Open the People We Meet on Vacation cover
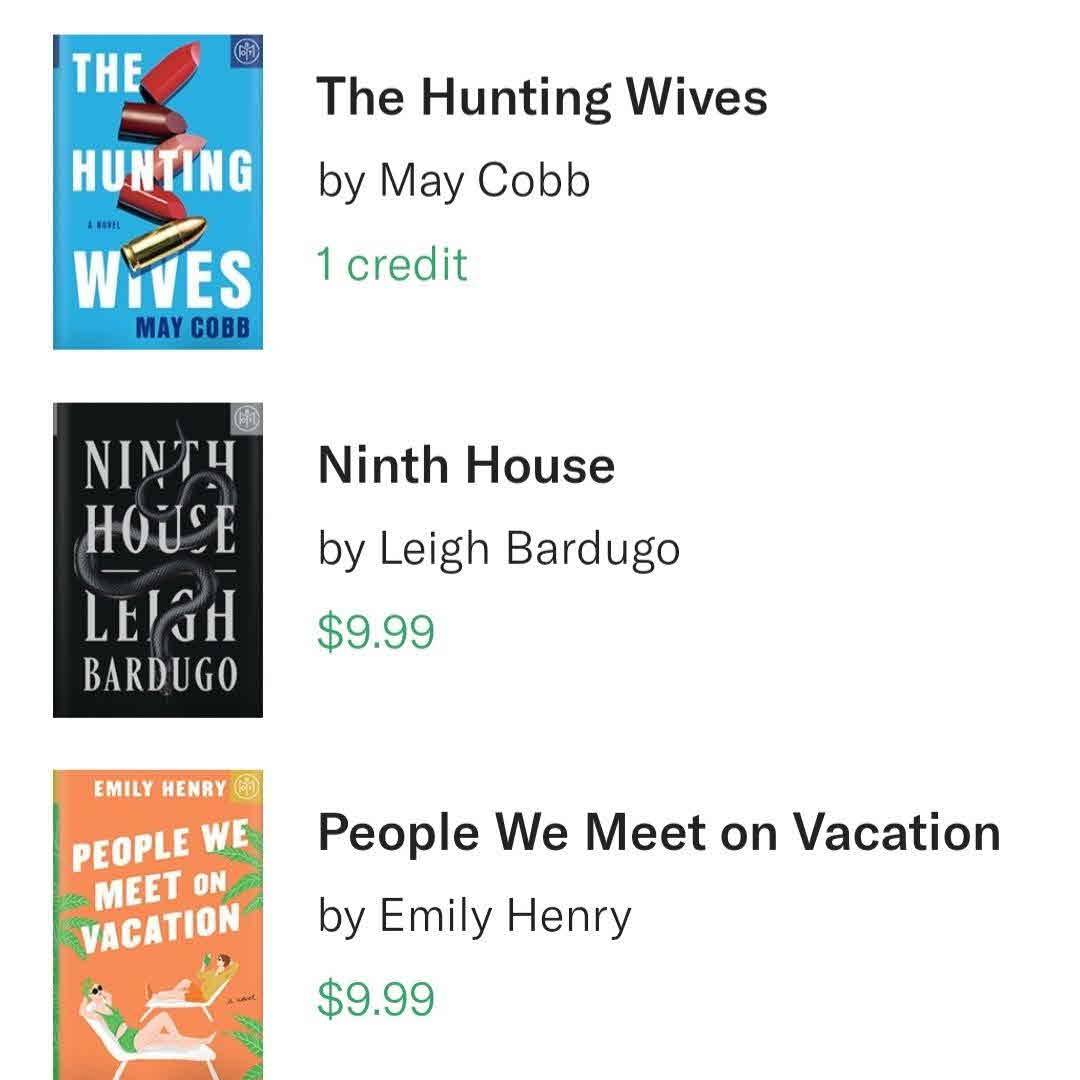1080x1080 pixels. [x=158, y=925]
